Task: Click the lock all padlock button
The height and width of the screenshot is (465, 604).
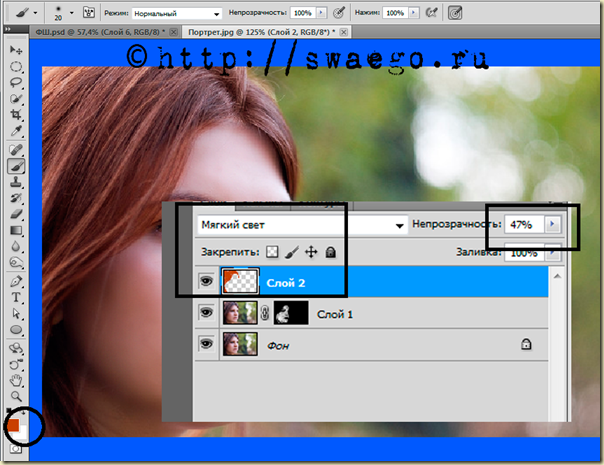Action: 331,254
